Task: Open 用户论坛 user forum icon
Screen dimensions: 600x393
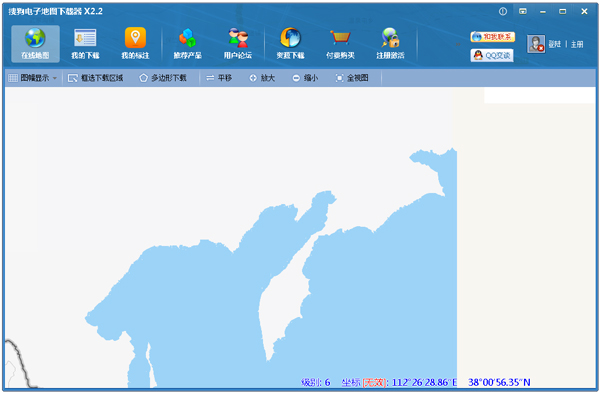Action: click(238, 38)
